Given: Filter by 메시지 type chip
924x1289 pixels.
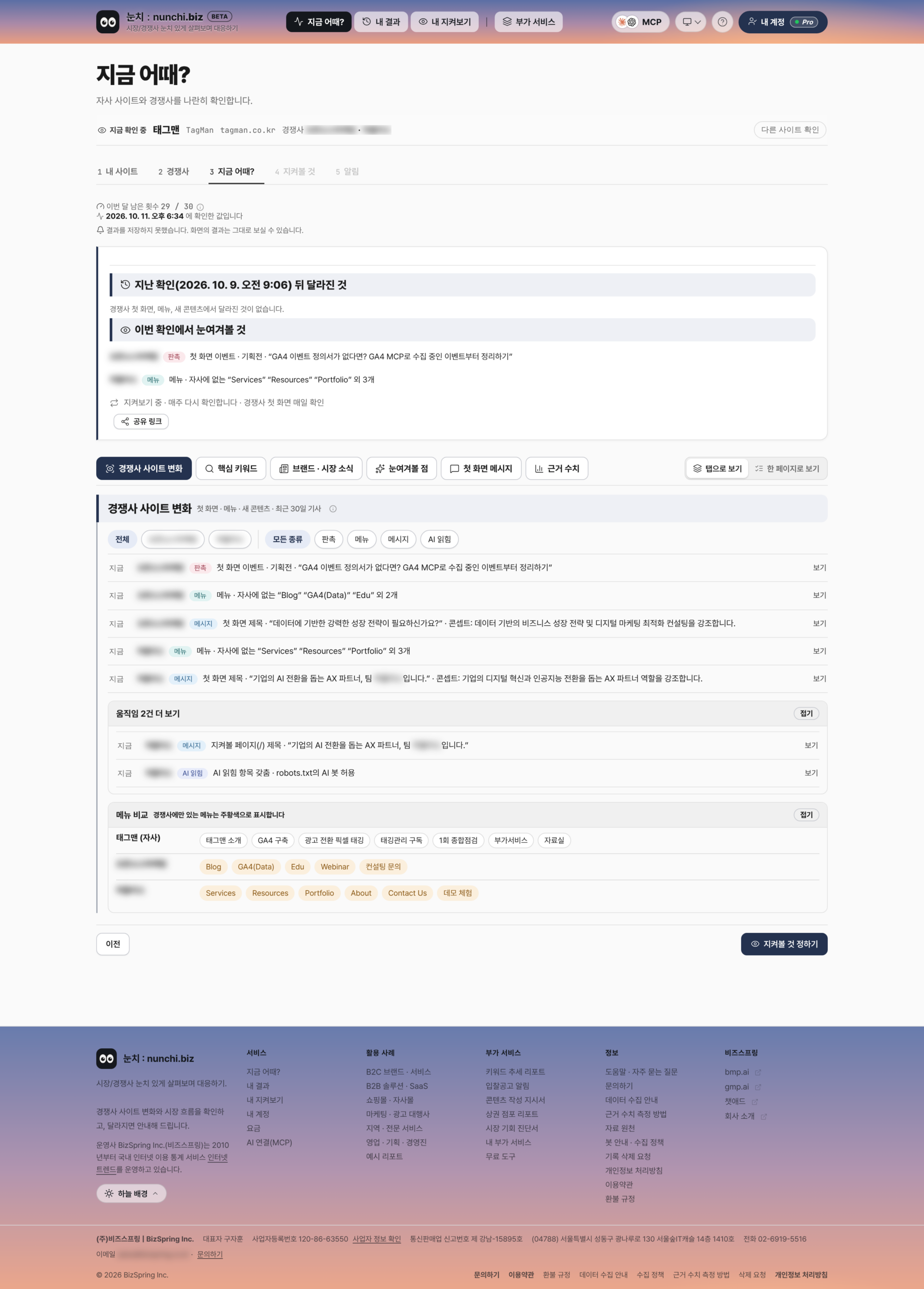Looking at the screenshot, I should click(x=398, y=539).
